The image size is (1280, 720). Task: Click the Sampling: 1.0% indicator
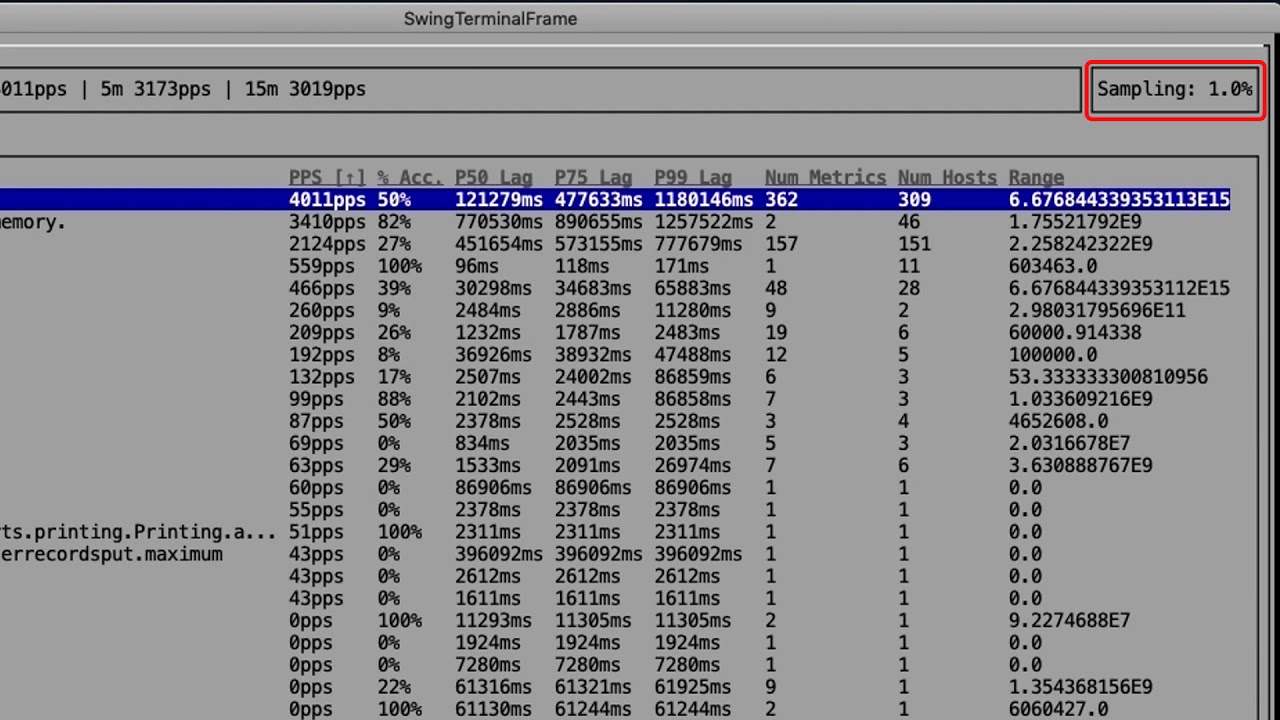pos(1175,89)
